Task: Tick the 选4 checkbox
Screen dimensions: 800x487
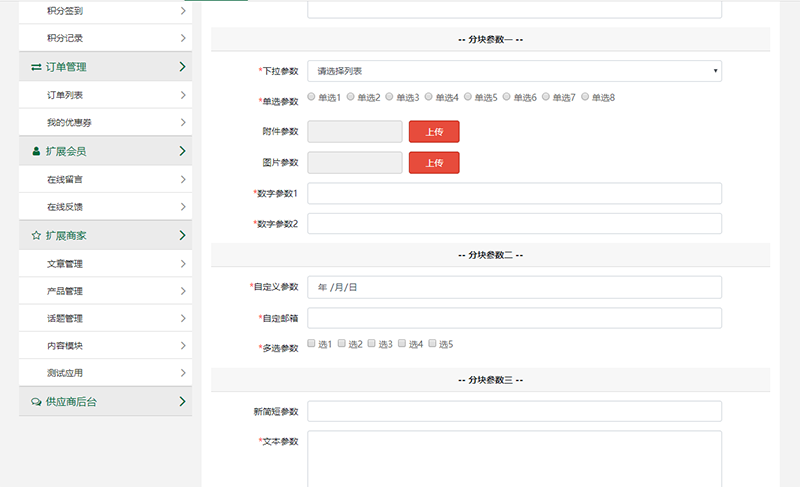Action: point(403,343)
